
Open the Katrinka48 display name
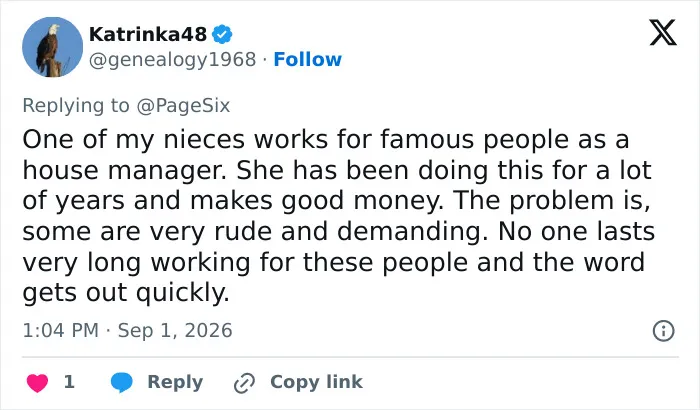coord(148,34)
